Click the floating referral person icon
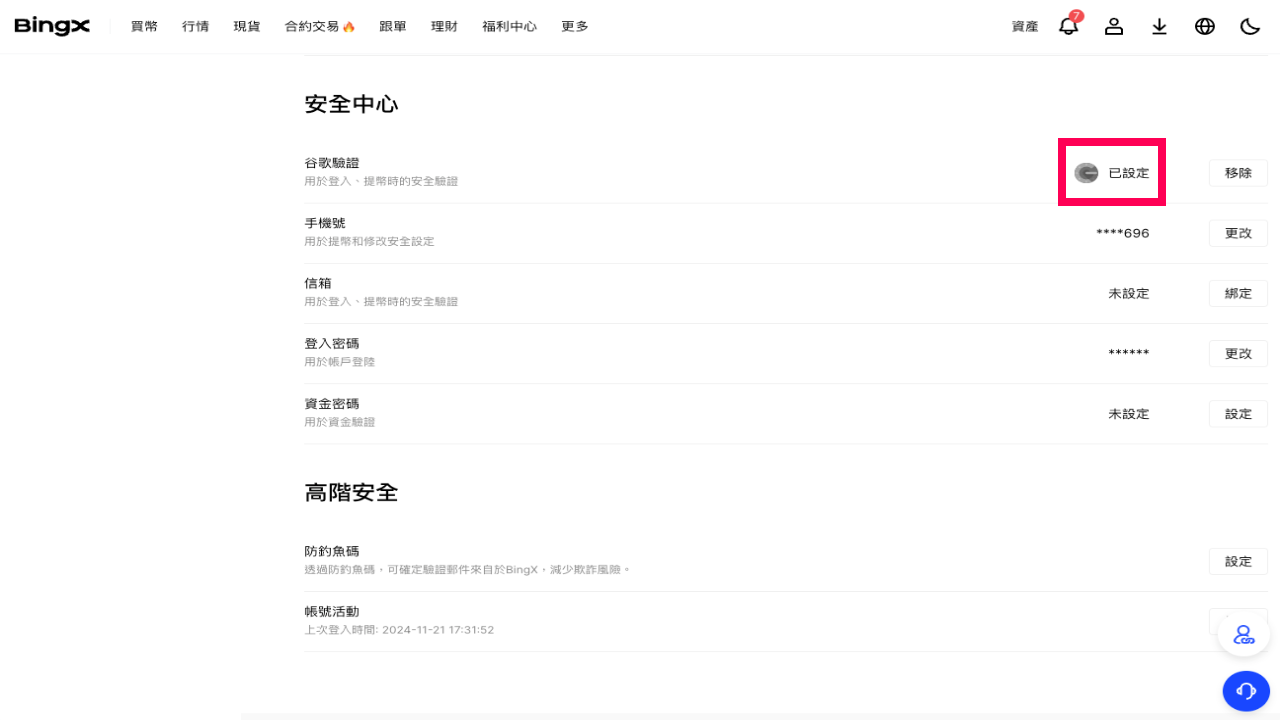This screenshot has width=1280, height=720. point(1243,633)
